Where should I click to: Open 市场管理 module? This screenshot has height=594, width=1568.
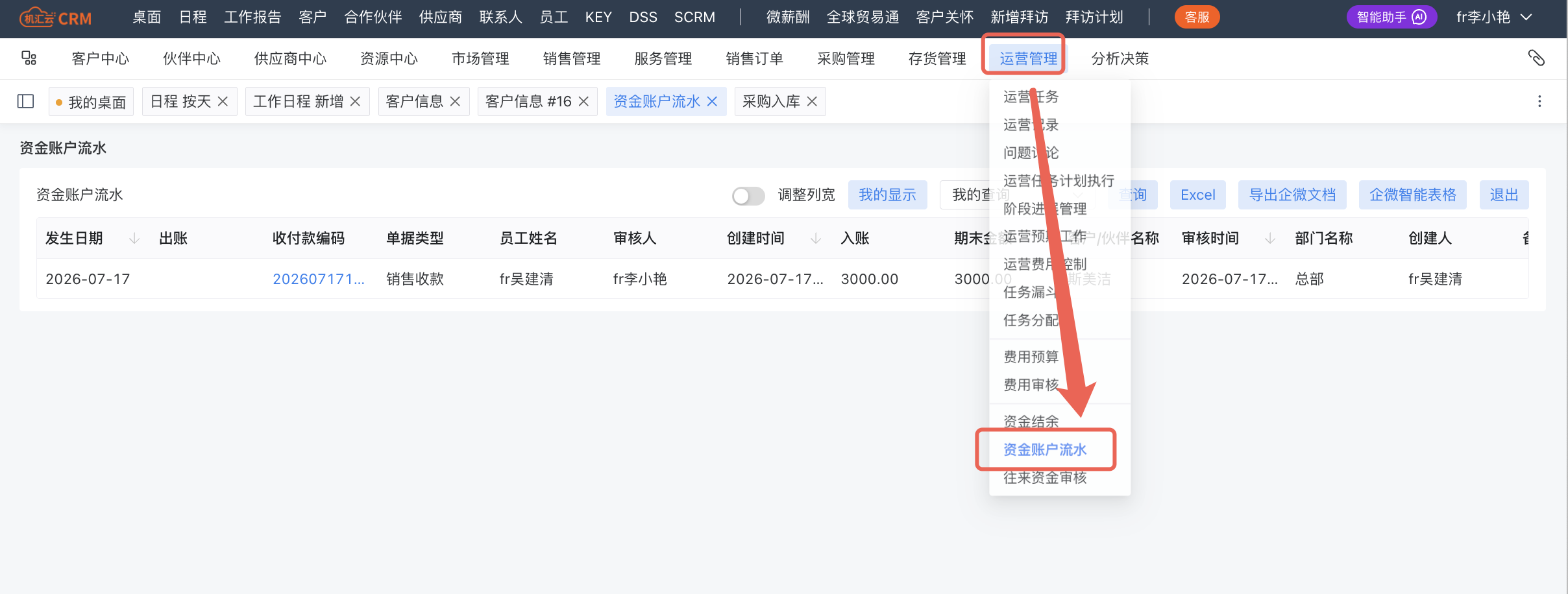[480, 58]
